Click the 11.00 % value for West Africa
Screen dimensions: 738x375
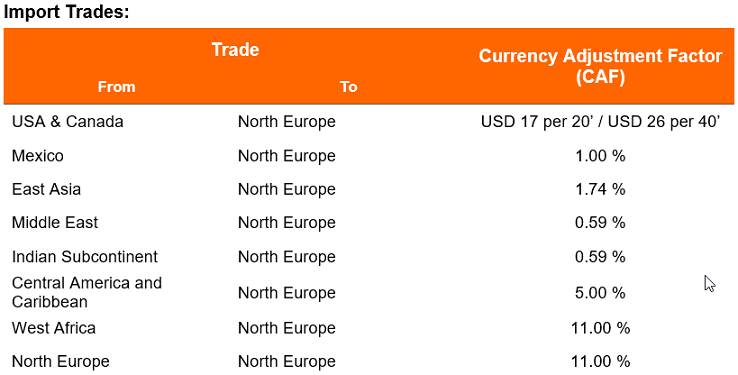point(601,328)
